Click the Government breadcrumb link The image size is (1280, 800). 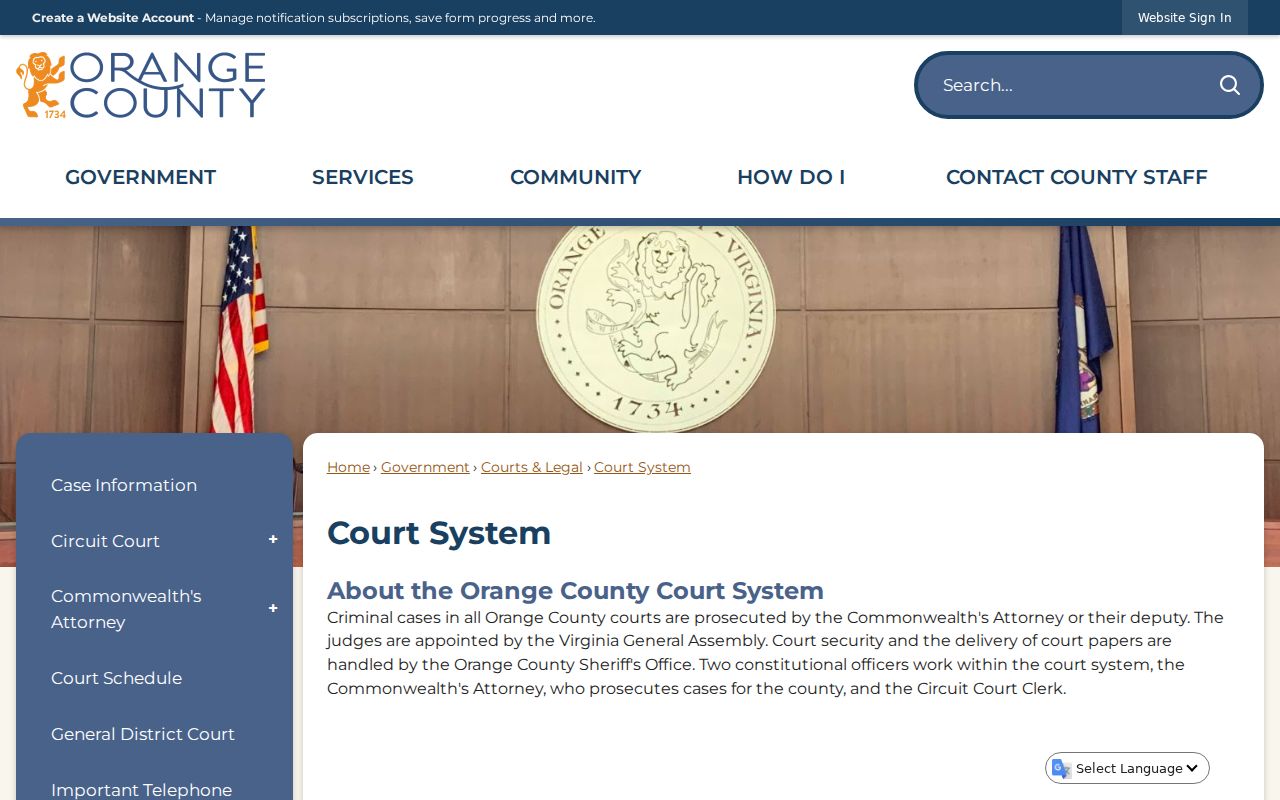click(425, 467)
